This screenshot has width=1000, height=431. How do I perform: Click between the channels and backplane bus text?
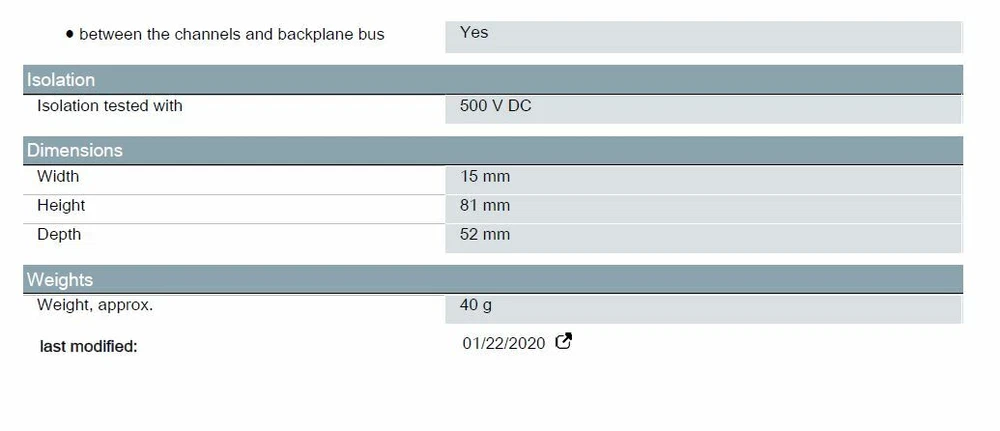tap(231, 35)
